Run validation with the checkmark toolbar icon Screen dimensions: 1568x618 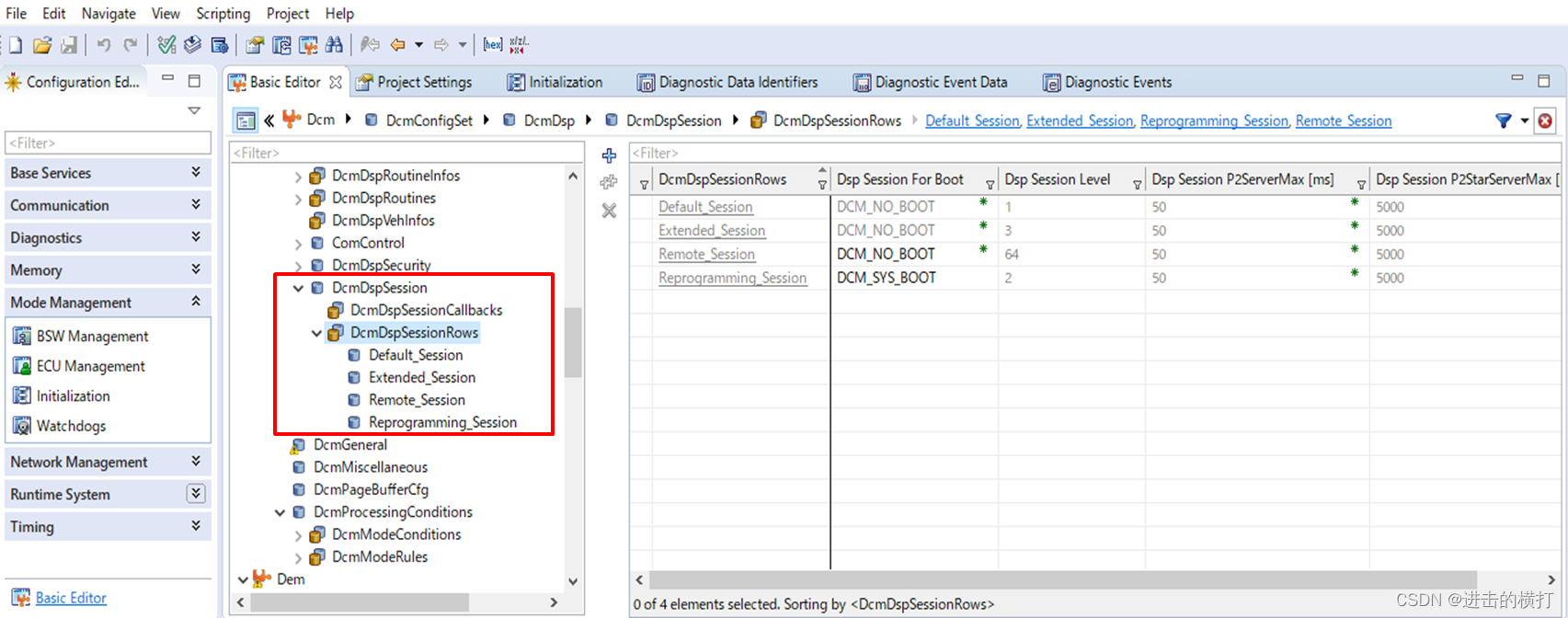click(x=166, y=45)
